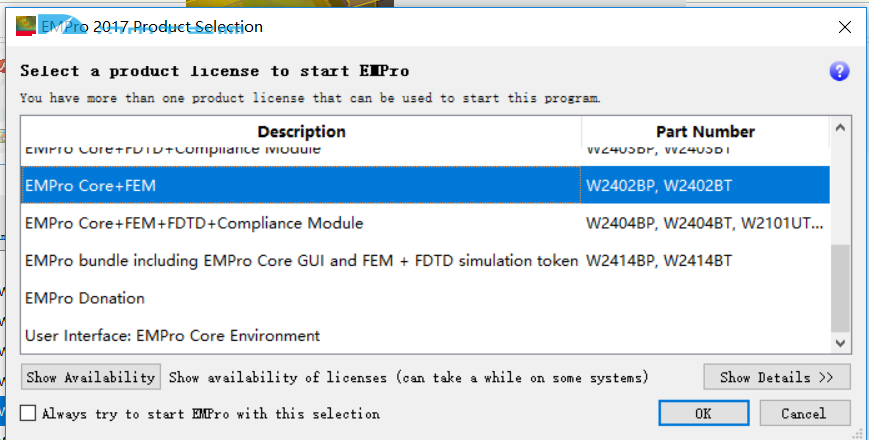Screen dimensions: 869x440
Task: Sort by the Description column header
Action: point(301,131)
